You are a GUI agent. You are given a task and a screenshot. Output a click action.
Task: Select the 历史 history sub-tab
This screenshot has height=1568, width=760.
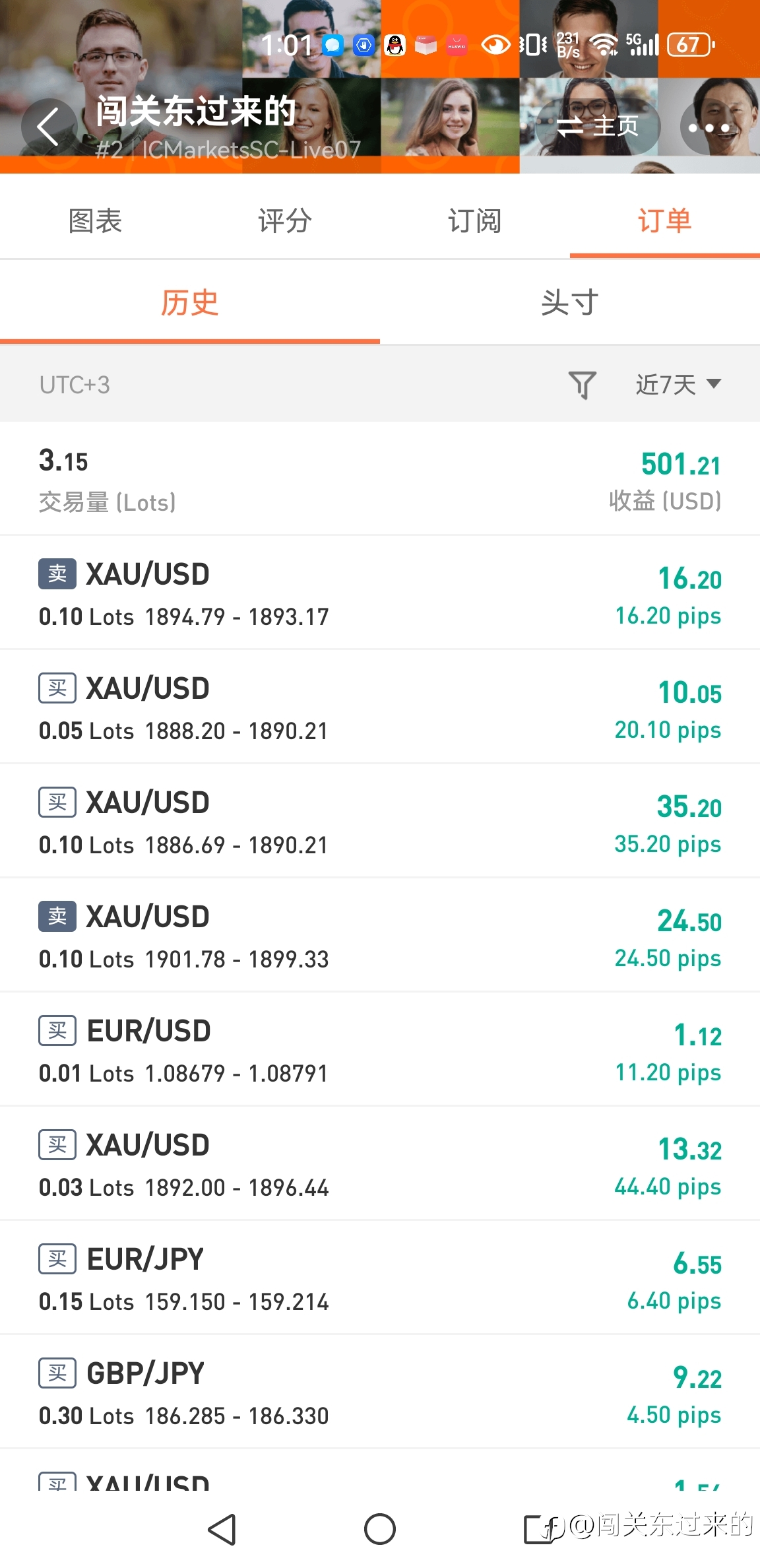[189, 303]
